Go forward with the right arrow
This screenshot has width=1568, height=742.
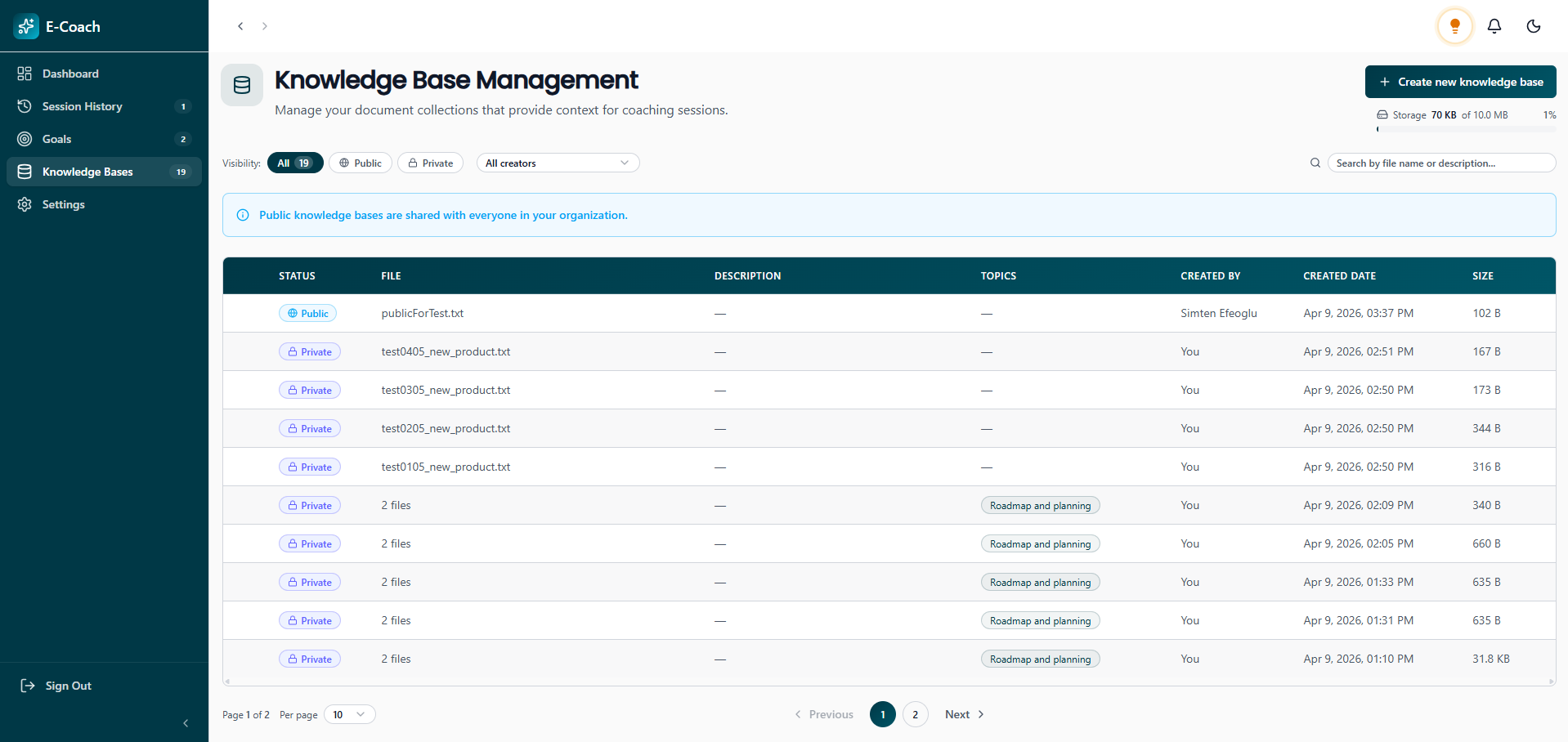[x=265, y=26]
